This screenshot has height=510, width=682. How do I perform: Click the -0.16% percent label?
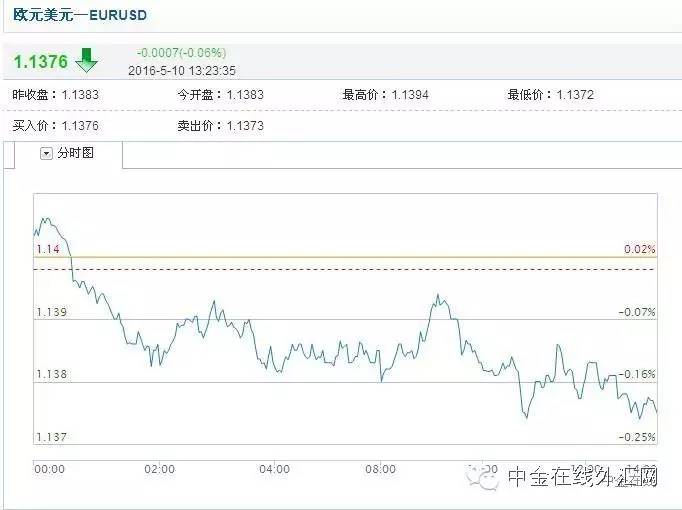tap(637, 374)
